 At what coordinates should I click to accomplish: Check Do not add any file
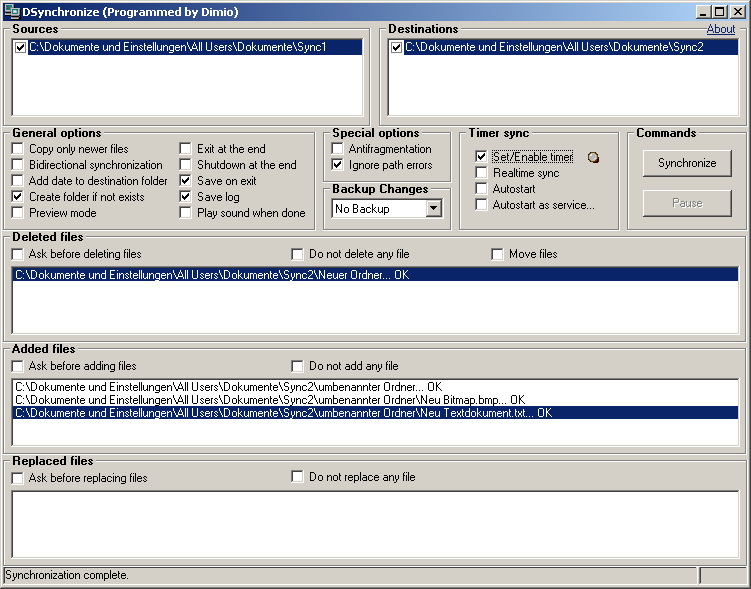point(297,366)
